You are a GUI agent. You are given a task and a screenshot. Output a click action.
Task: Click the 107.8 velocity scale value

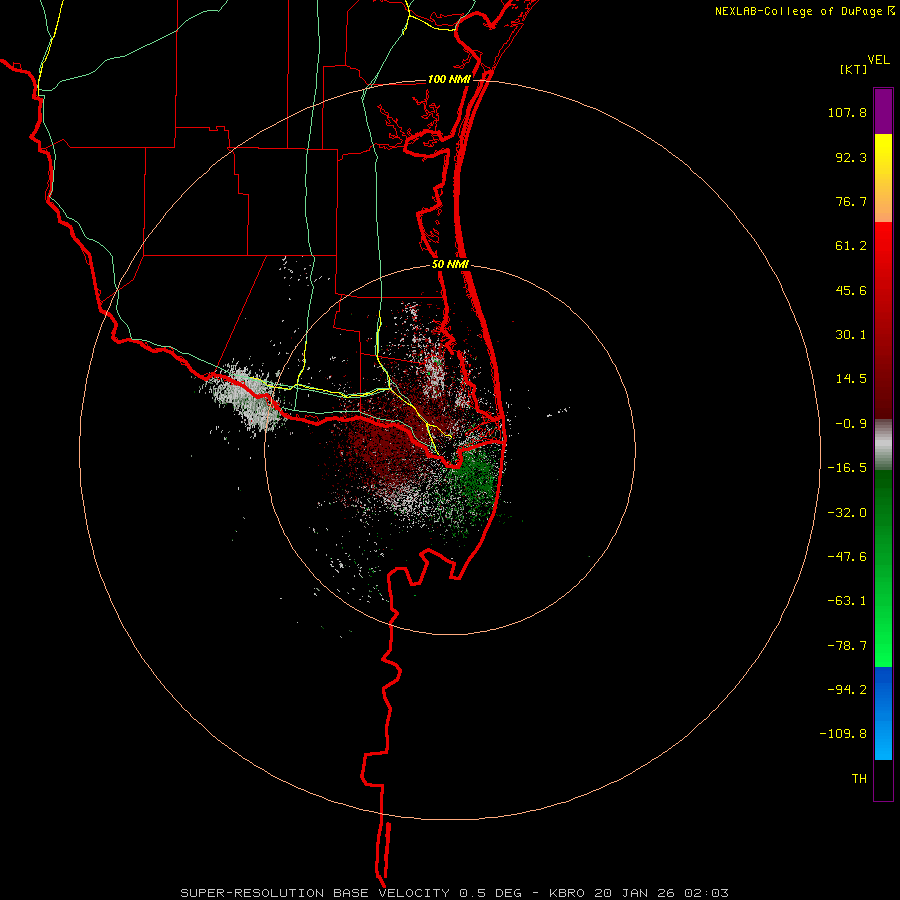click(847, 112)
